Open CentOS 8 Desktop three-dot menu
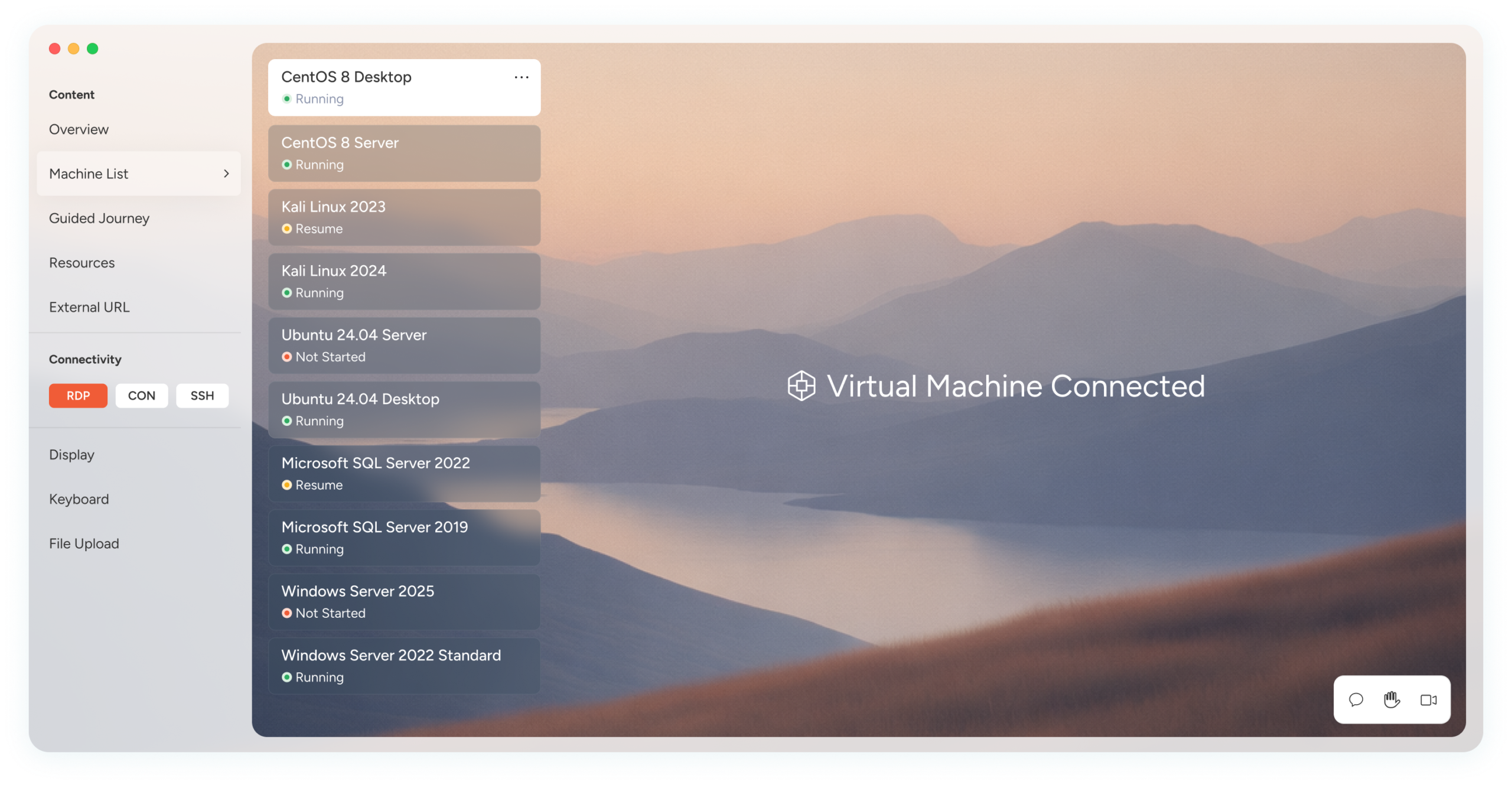This screenshot has height=785, width=1512. click(521, 77)
